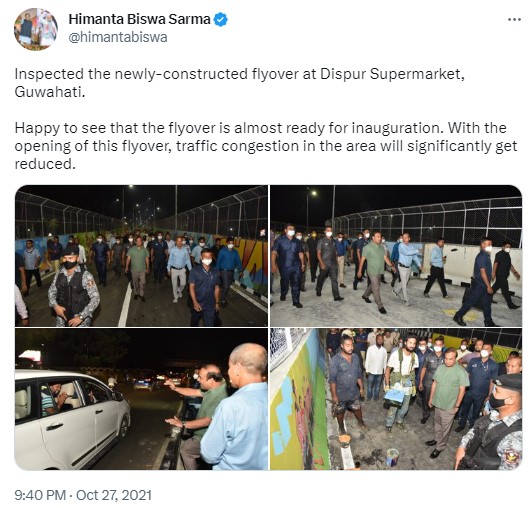Viewport: 532px width, 508px height.
Task: Click the white car in the photo
Action: (x=72, y=419)
